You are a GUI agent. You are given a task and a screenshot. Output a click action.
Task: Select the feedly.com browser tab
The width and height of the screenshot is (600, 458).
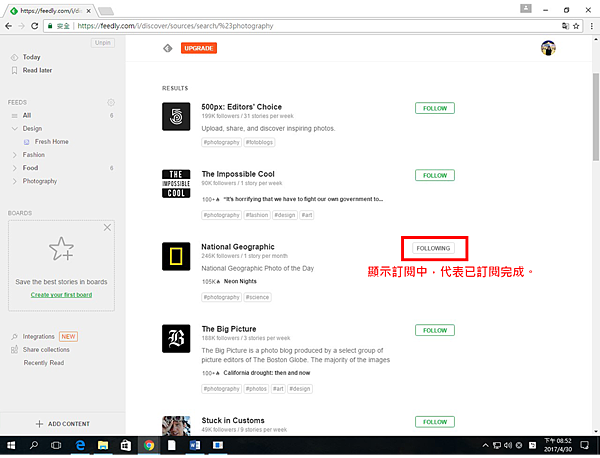pos(51,11)
